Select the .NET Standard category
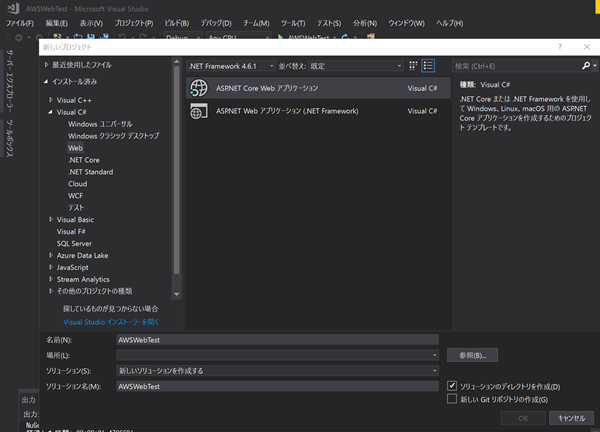 click(90, 172)
